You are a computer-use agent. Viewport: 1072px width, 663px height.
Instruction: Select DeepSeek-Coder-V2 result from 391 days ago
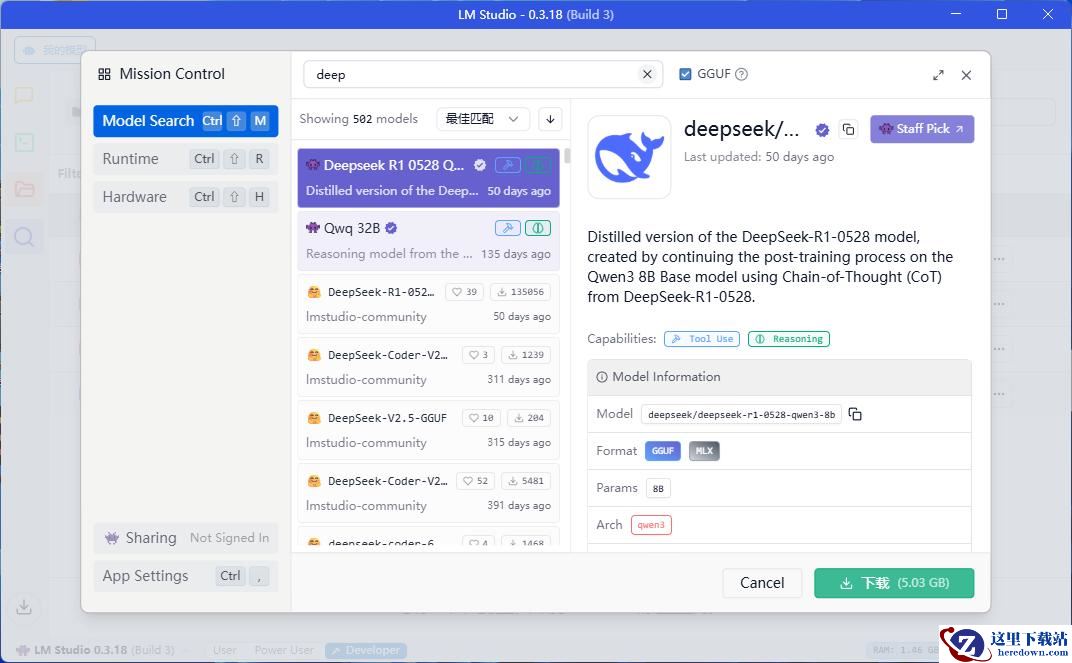[428, 493]
